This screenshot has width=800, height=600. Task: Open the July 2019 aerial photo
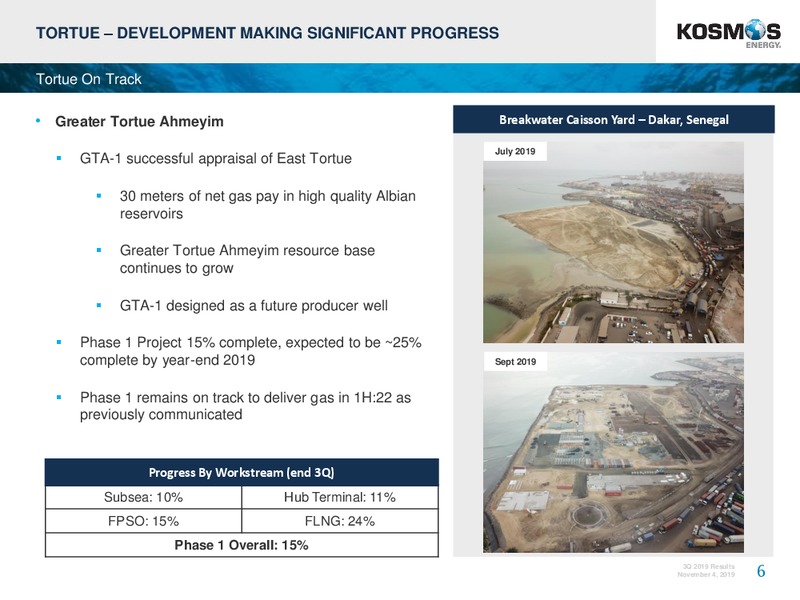click(613, 242)
